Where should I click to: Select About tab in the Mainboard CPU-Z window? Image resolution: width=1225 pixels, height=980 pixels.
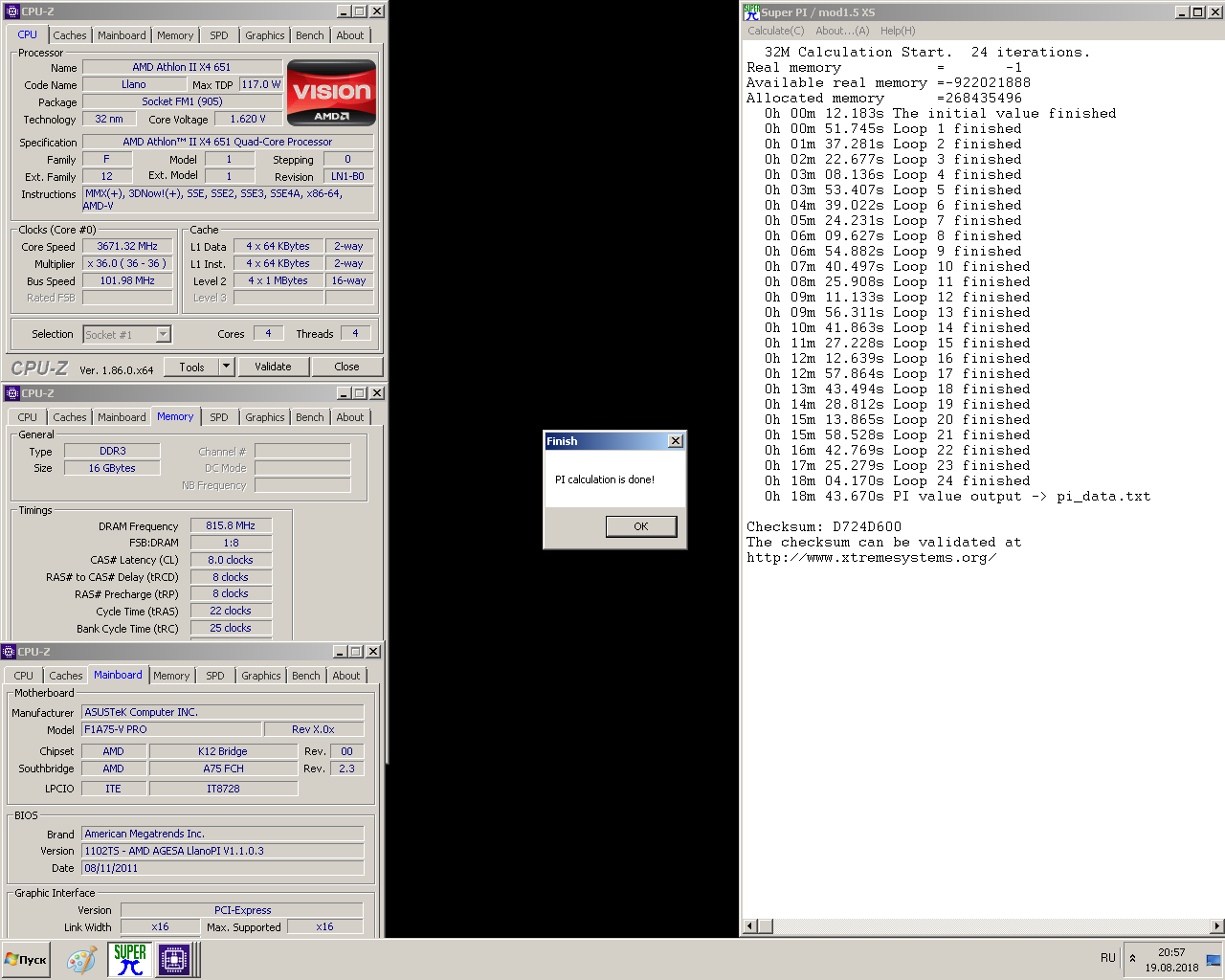346,676
